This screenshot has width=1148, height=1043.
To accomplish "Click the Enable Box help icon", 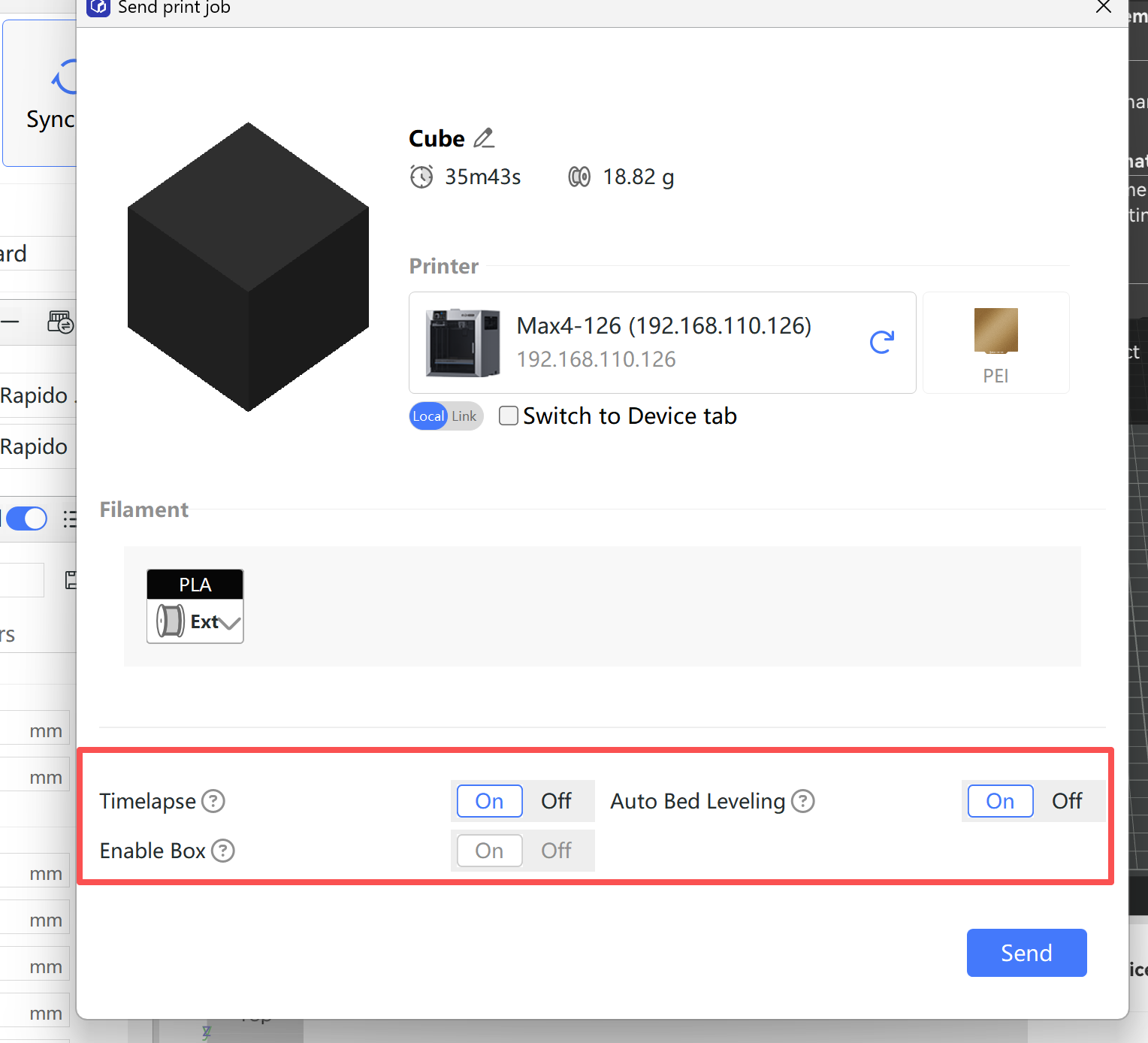I will tap(222, 851).
